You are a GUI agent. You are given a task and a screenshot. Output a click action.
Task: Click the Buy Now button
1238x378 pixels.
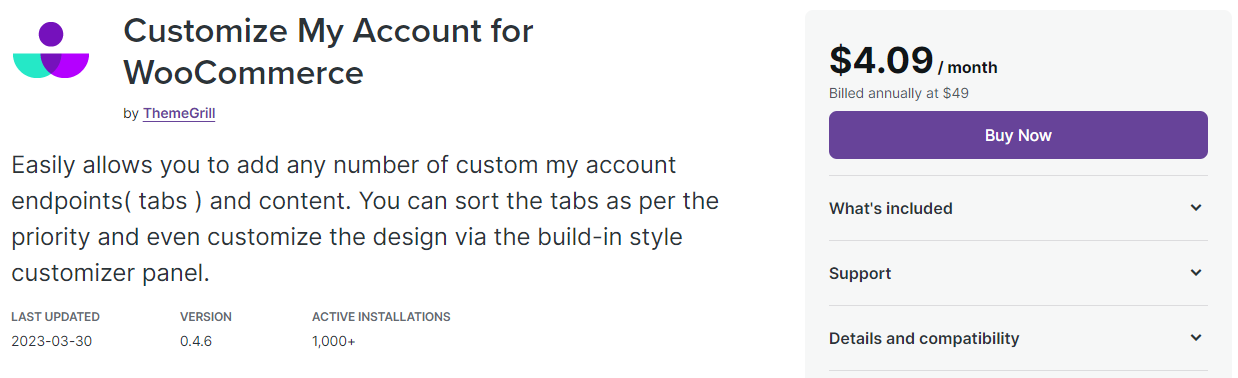point(1018,135)
